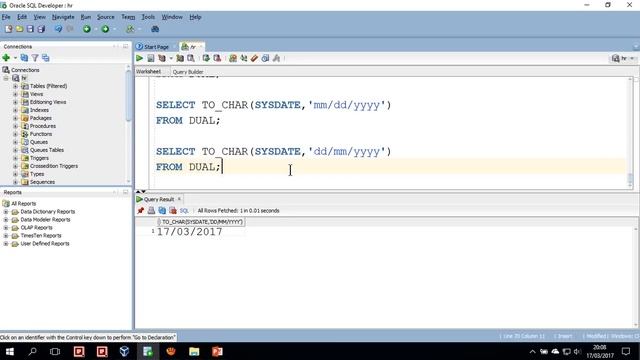640x360 pixels.
Task: Open Windows taskbar search
Action: [x=32, y=351]
